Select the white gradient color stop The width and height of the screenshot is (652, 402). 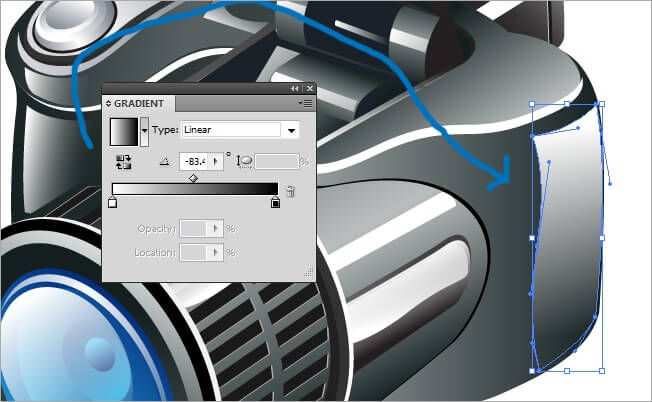113,203
